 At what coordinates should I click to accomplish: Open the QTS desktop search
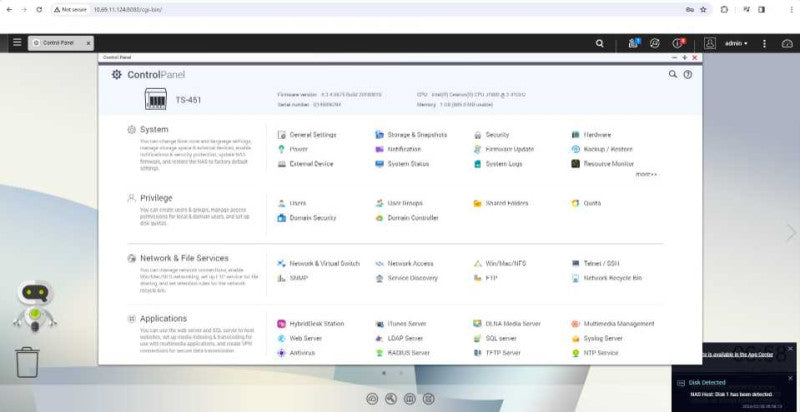(599, 44)
